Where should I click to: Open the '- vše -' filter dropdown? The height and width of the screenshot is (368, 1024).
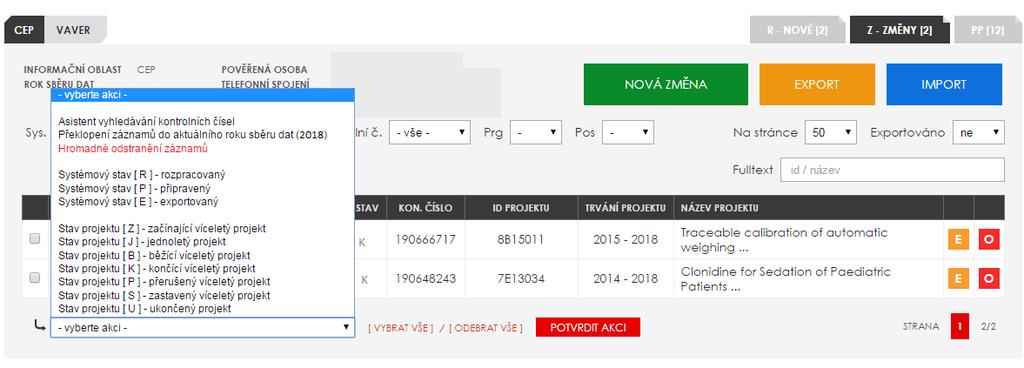pos(430,132)
